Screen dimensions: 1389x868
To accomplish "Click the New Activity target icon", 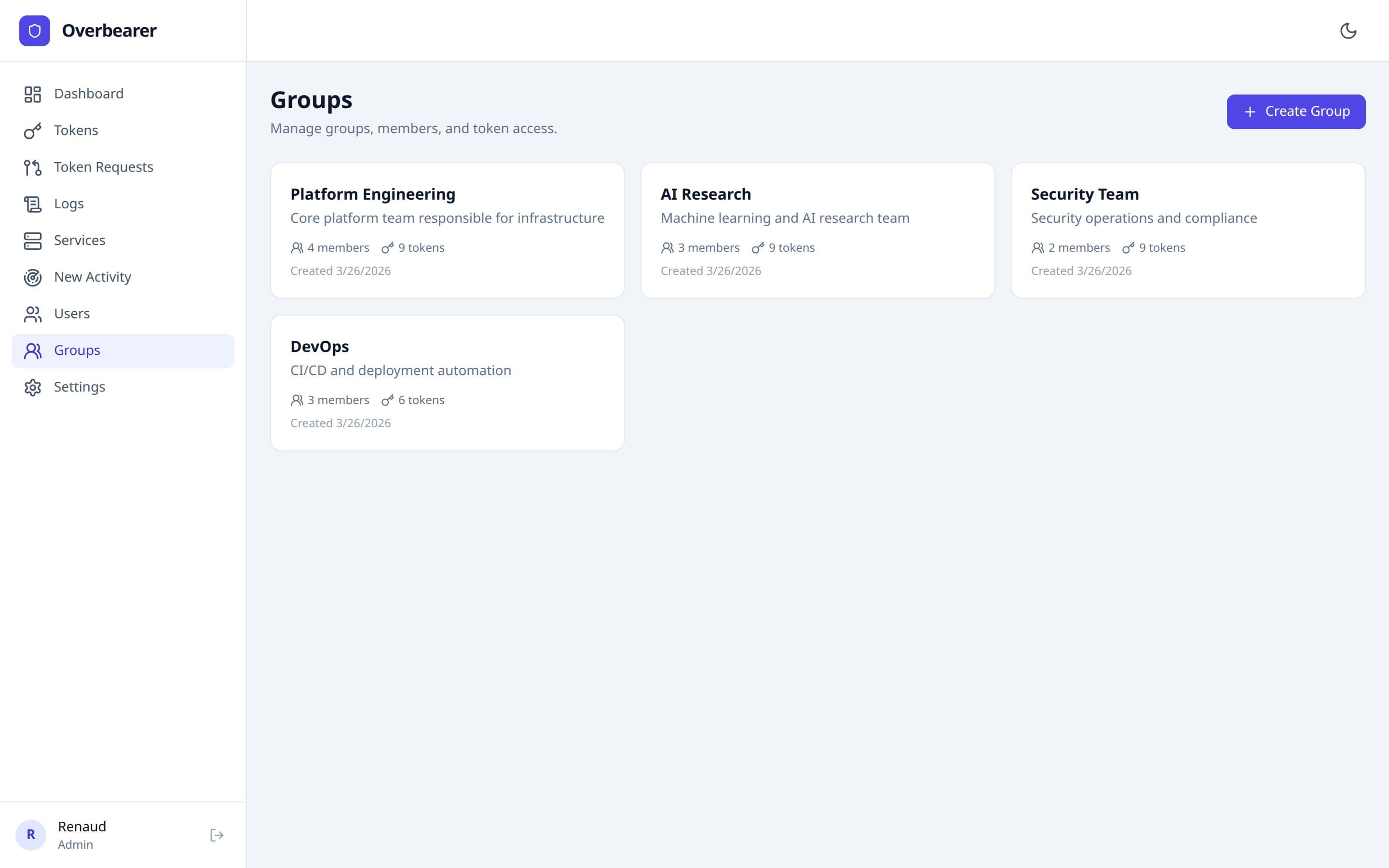I will click(33, 277).
